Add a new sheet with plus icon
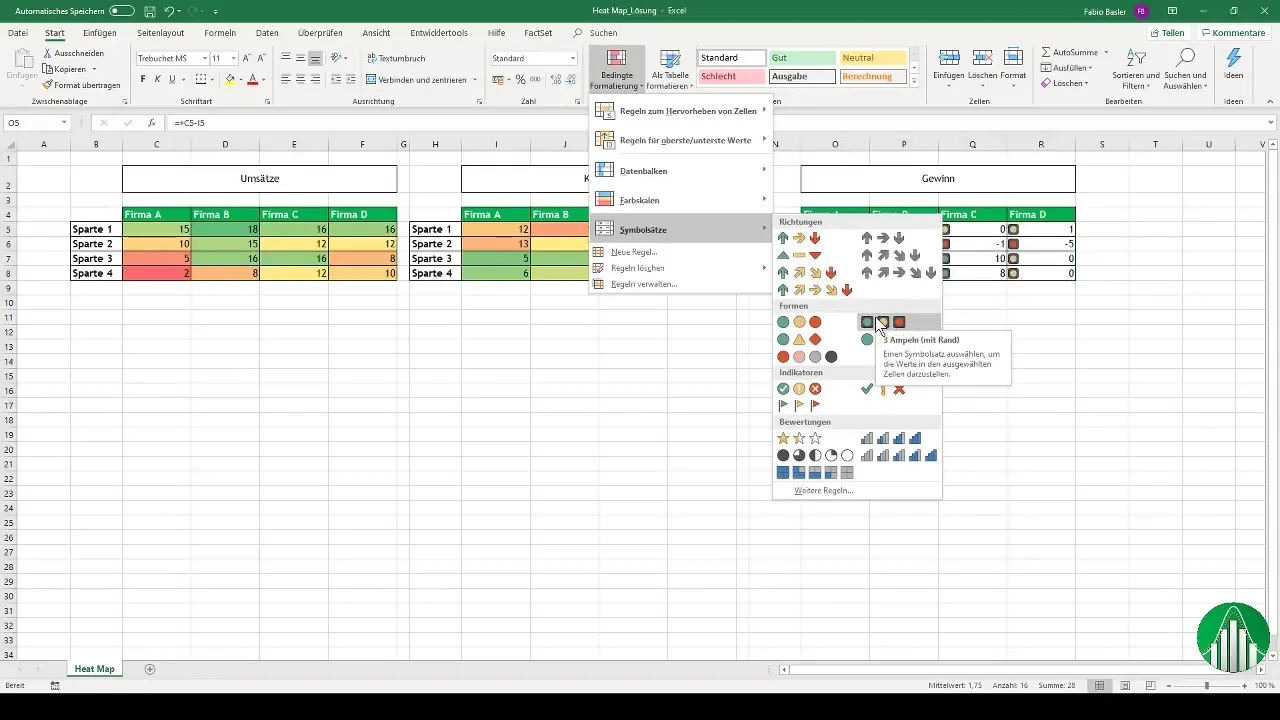Viewport: 1280px width, 720px height. (150, 668)
